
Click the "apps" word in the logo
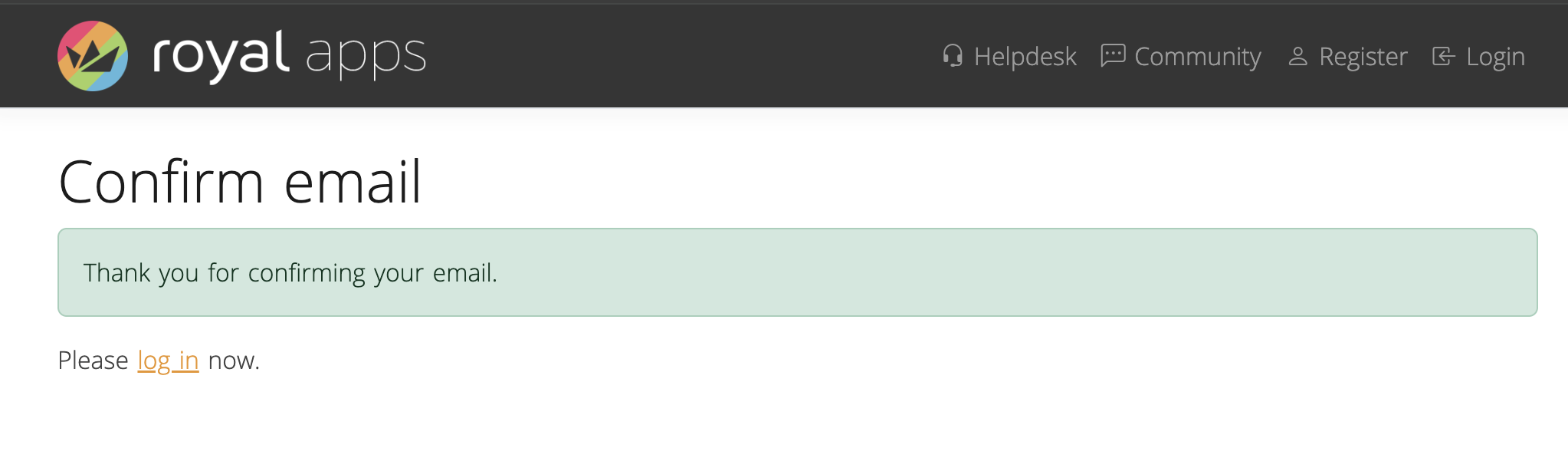click(366, 56)
